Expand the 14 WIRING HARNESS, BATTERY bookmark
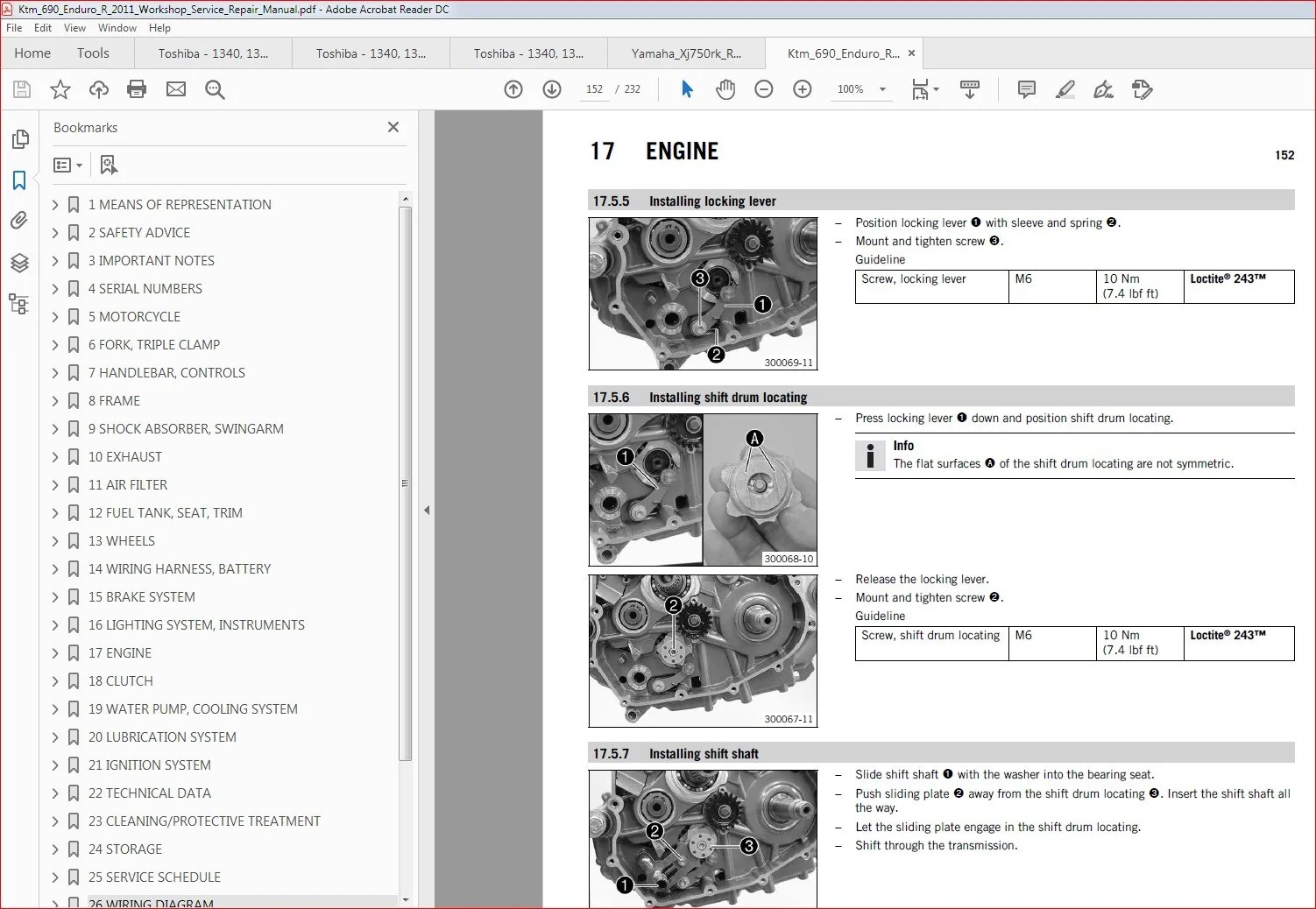Image resolution: width=1316 pixels, height=909 pixels. point(55,569)
